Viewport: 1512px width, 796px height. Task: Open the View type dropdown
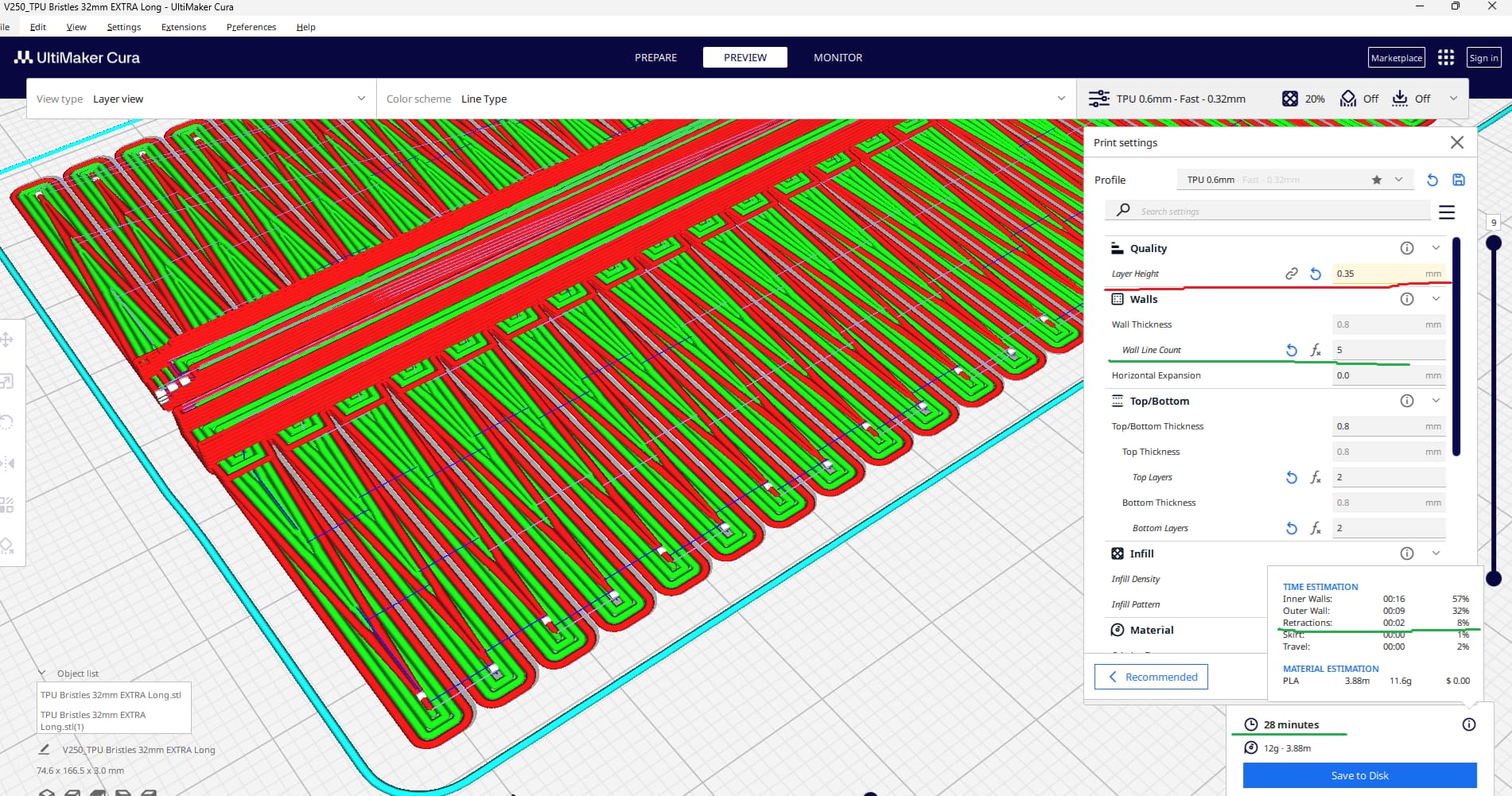tap(200, 99)
